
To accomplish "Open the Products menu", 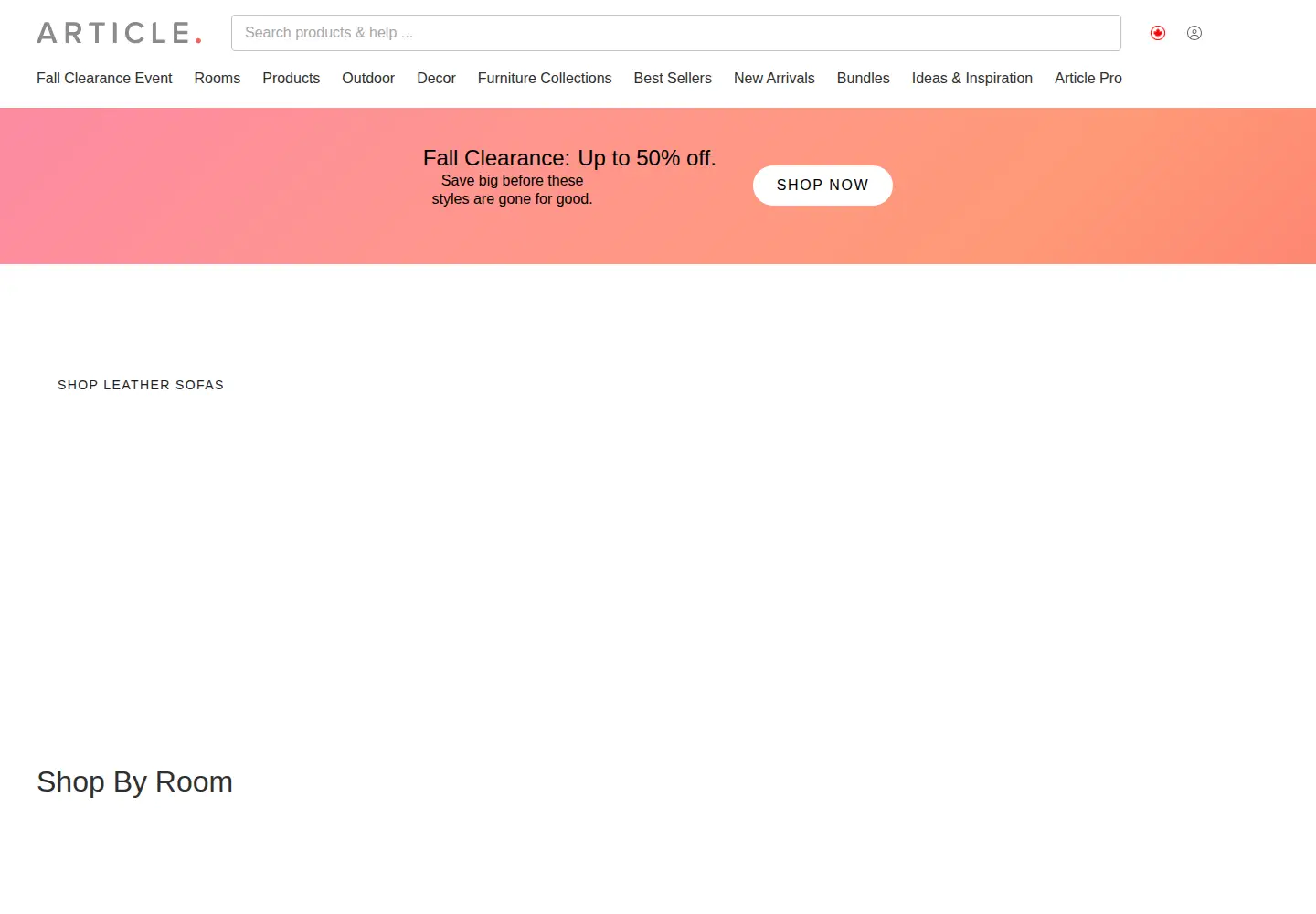I will coord(292,79).
